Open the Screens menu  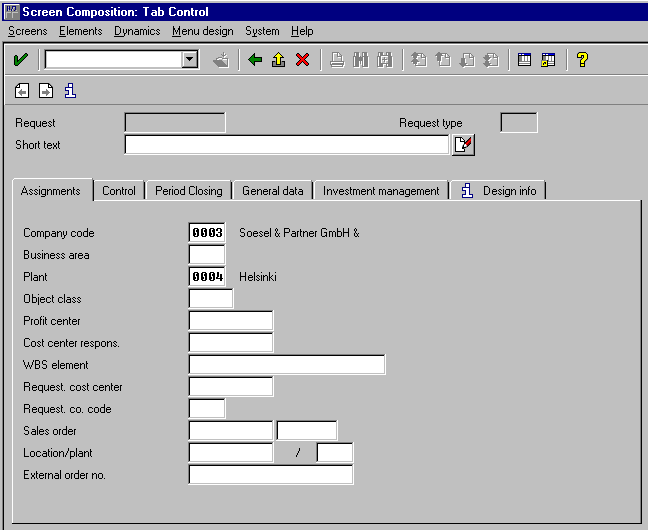(x=27, y=31)
